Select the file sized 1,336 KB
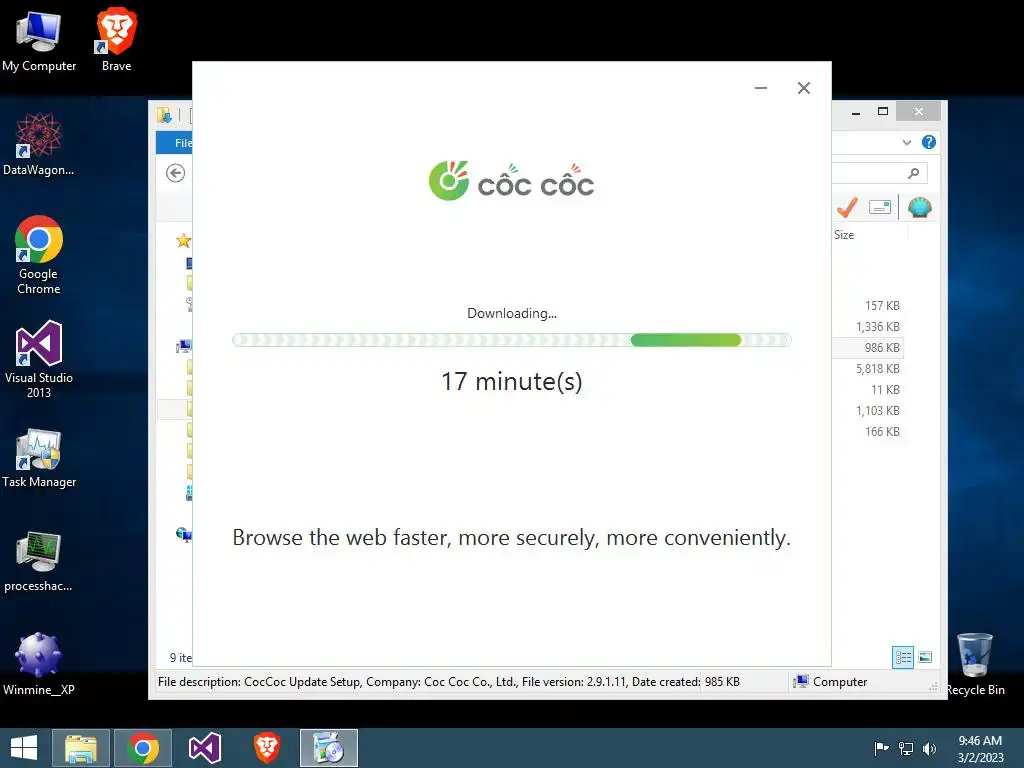 (x=878, y=327)
